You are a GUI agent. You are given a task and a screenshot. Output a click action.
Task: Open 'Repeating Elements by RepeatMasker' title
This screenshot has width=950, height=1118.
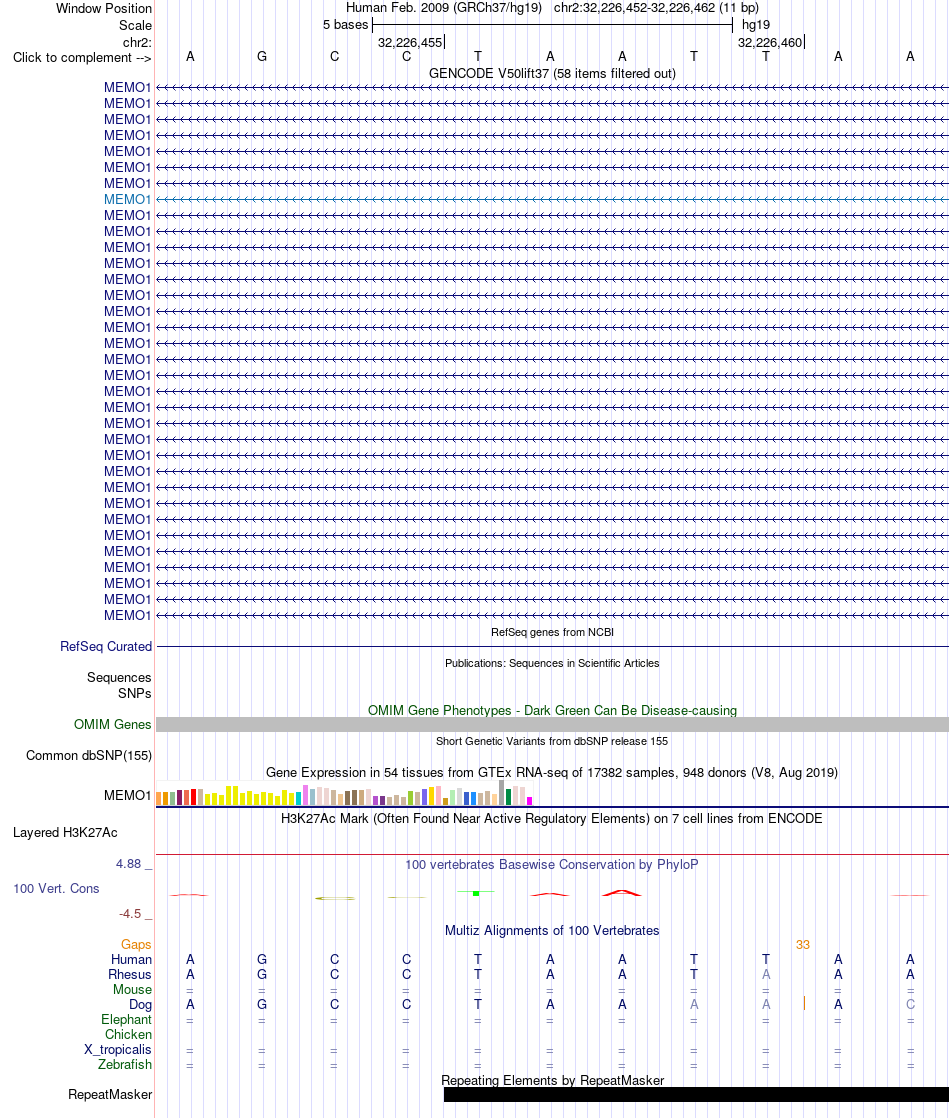point(552,1081)
